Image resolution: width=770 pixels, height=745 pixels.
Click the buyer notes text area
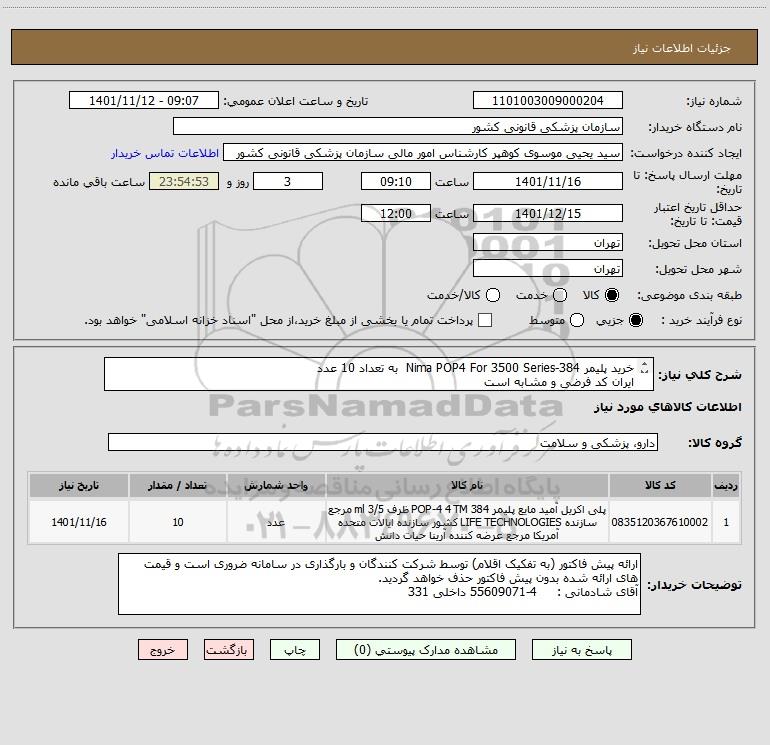pos(379,584)
